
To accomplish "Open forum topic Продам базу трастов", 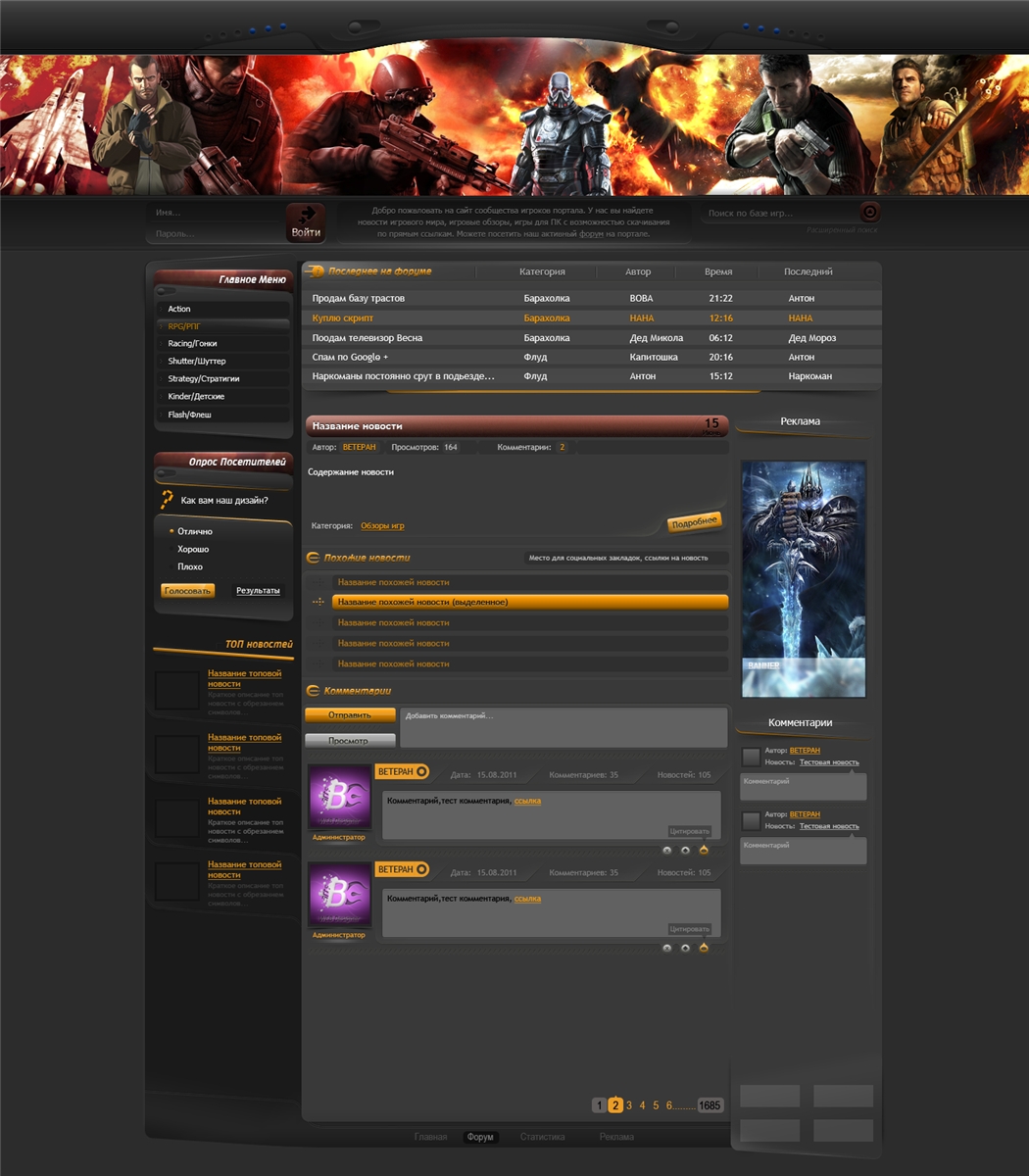I will point(359,298).
